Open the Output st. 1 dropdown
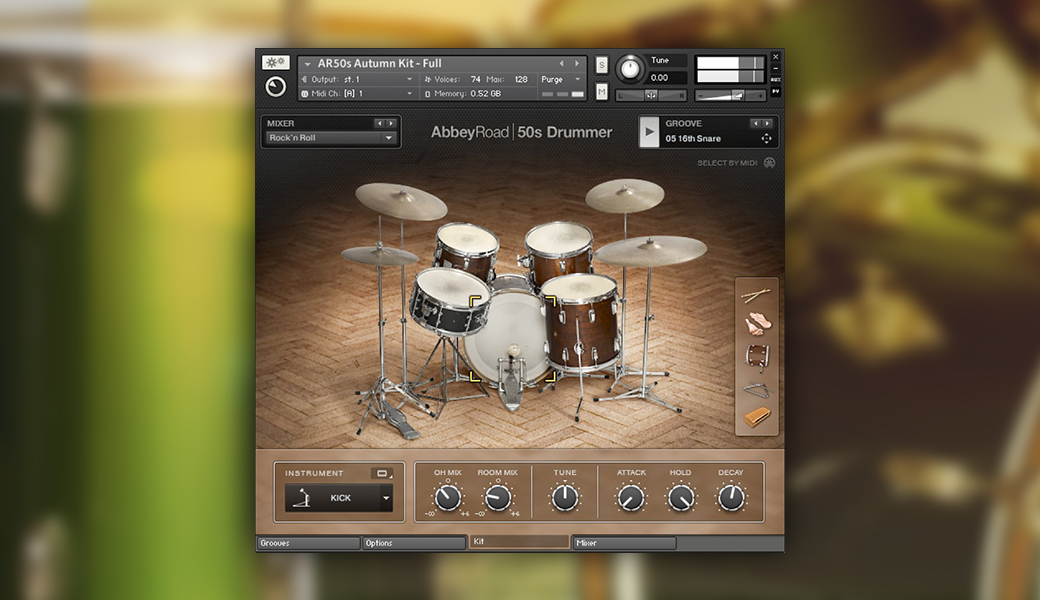Screen dimensions: 1040x600 tap(357, 80)
